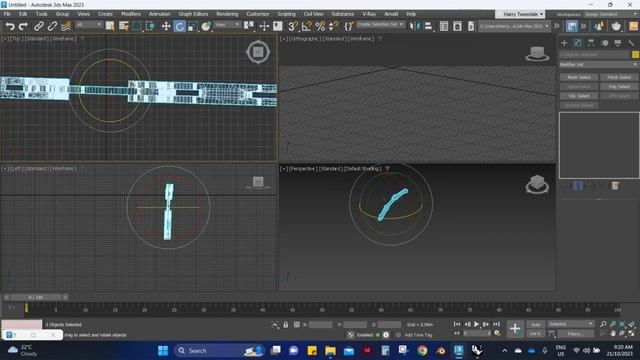Click the Go to Start button
640x360 pixels.
tap(457, 324)
